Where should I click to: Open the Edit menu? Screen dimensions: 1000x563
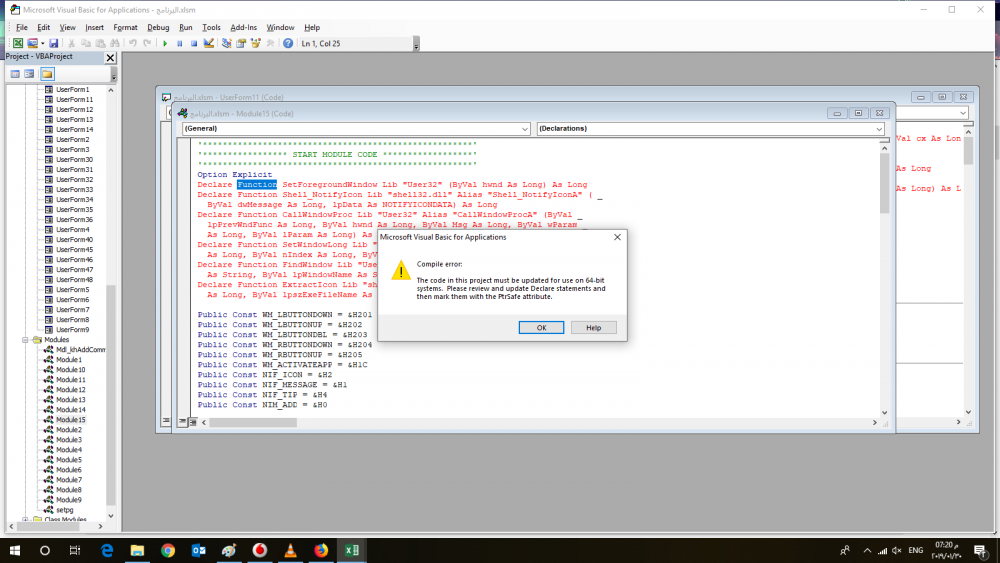(43, 27)
